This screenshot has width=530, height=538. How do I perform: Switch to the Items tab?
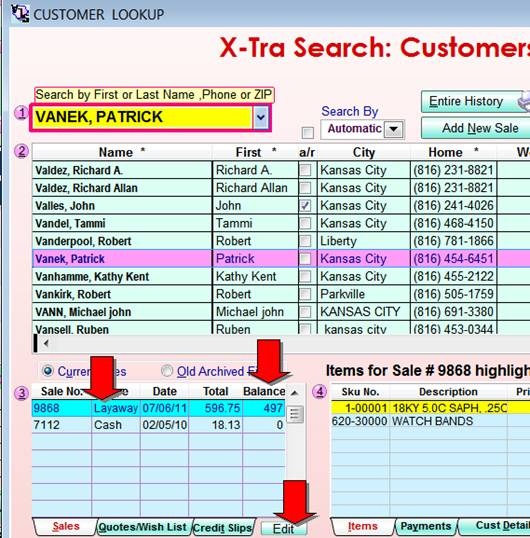[x=363, y=526]
